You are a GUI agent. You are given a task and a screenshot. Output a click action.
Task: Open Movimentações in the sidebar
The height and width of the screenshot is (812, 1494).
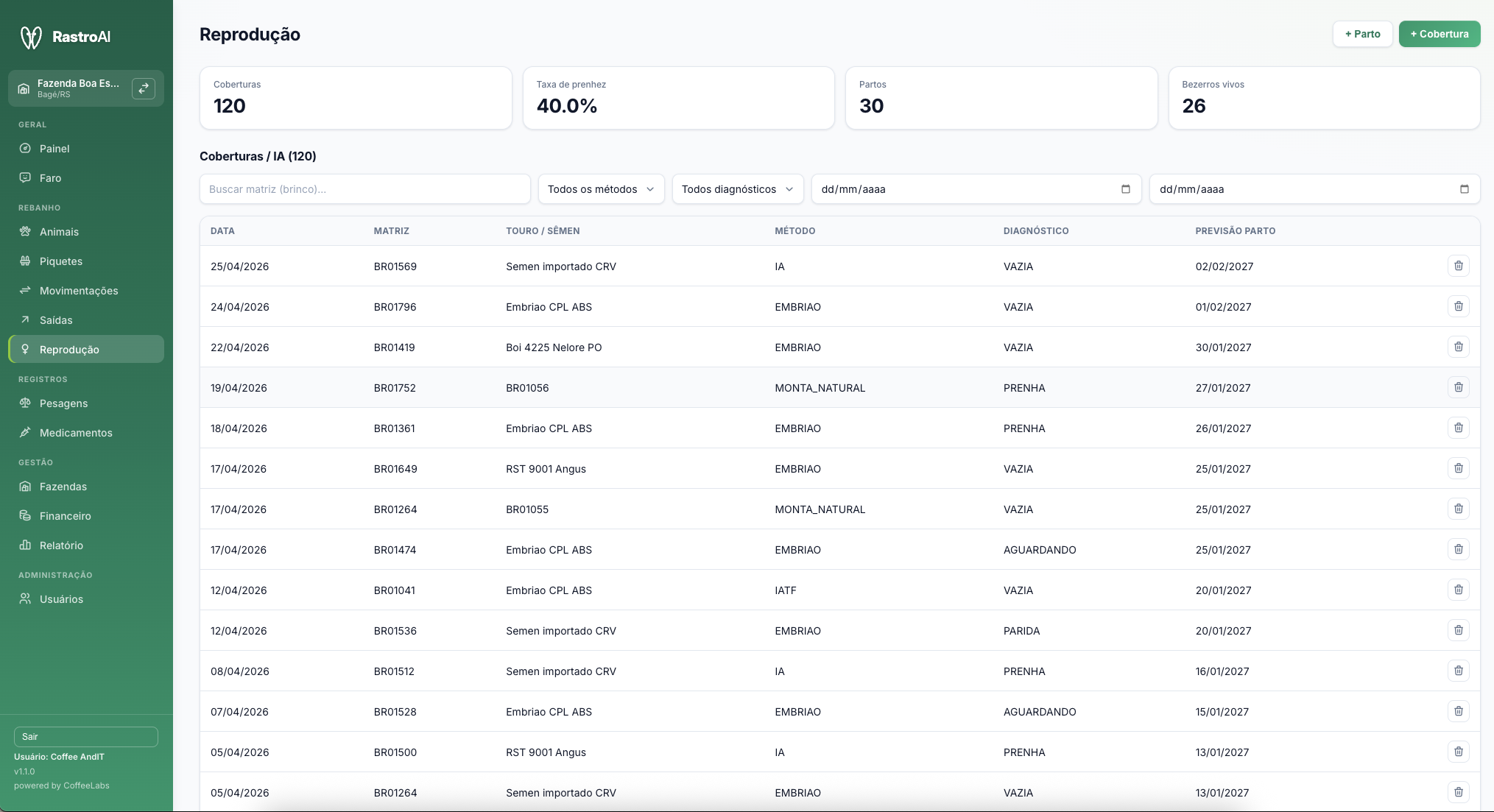(86, 291)
